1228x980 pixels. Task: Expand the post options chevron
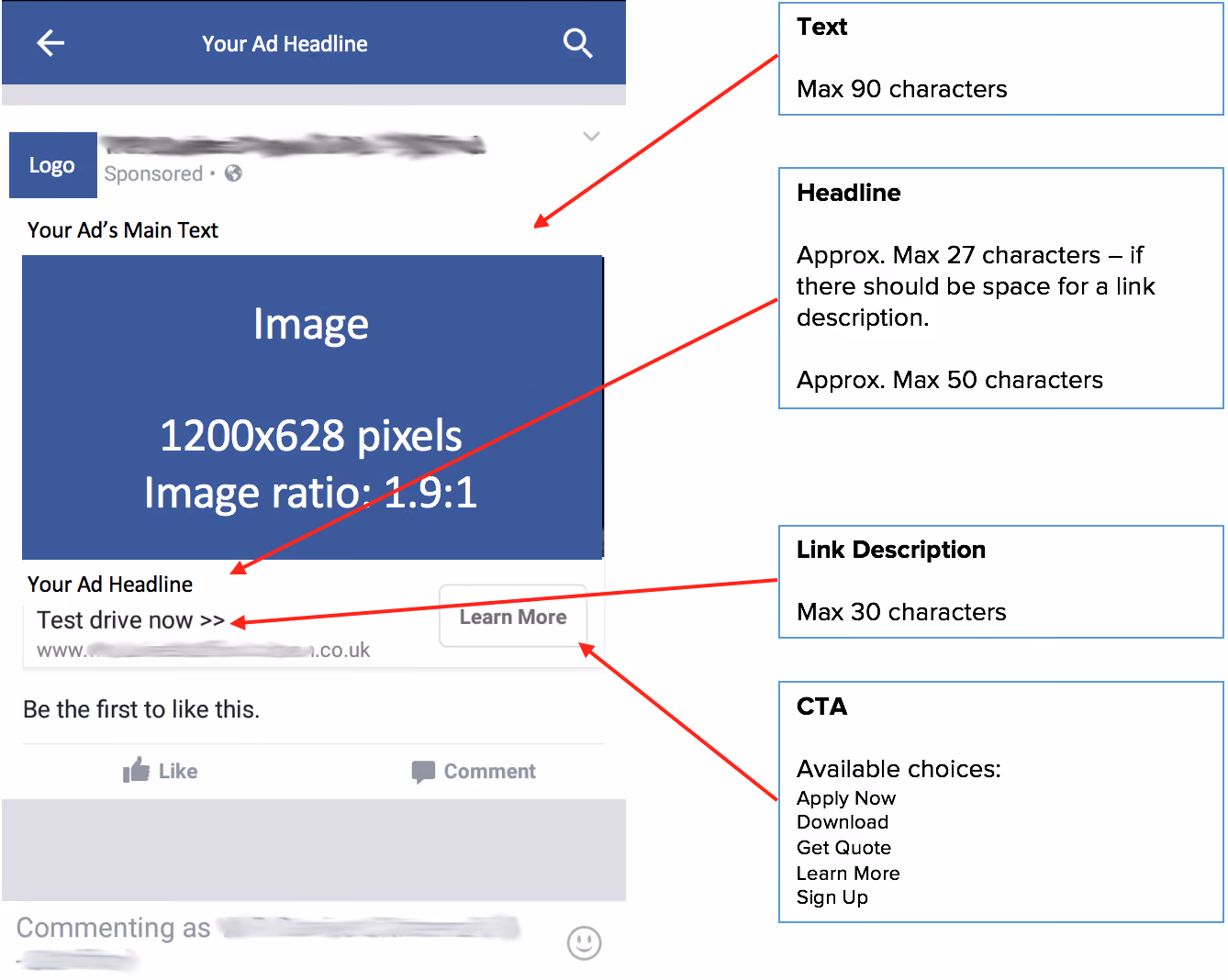tap(591, 137)
